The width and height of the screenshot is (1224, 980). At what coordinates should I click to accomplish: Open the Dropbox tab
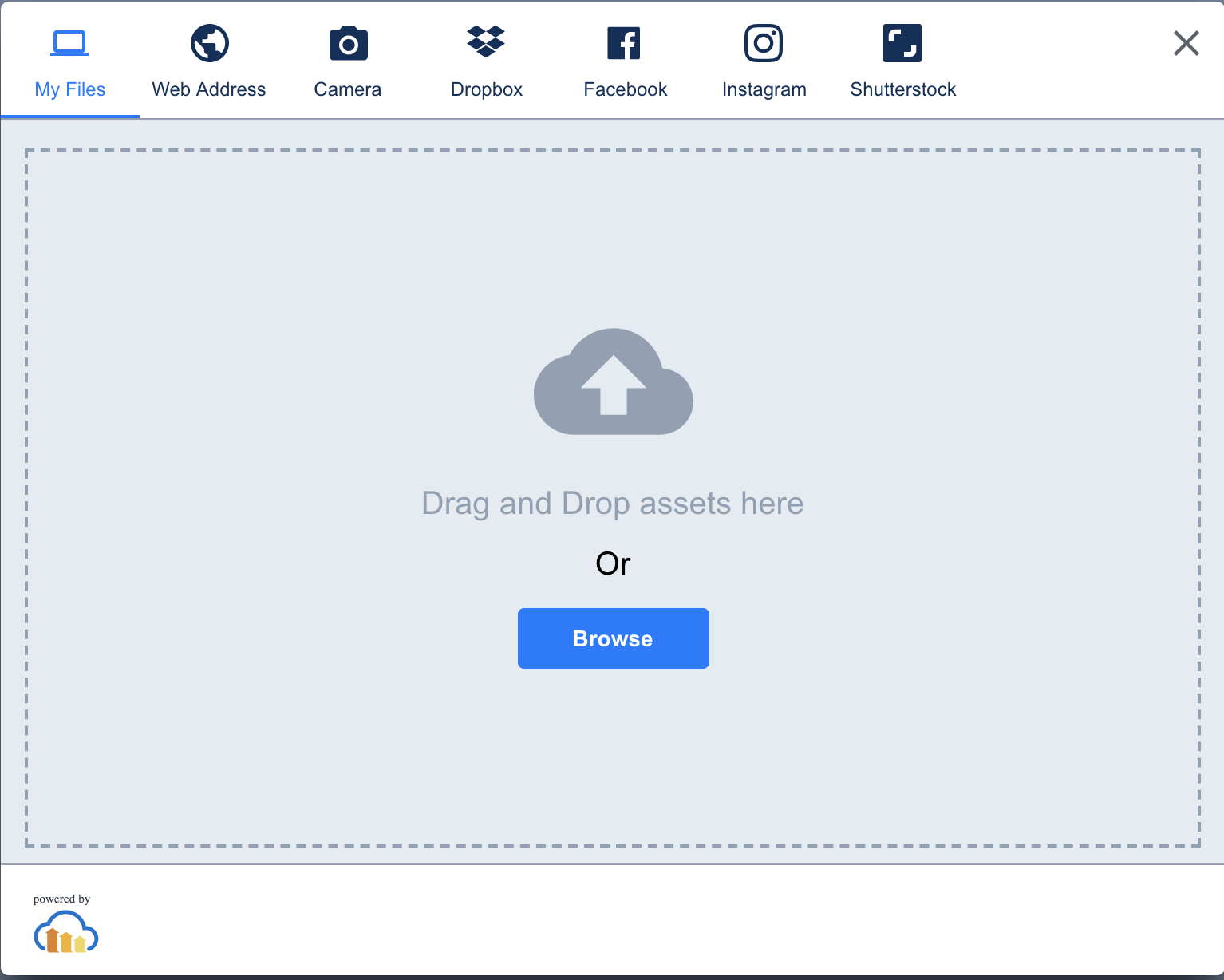click(486, 89)
